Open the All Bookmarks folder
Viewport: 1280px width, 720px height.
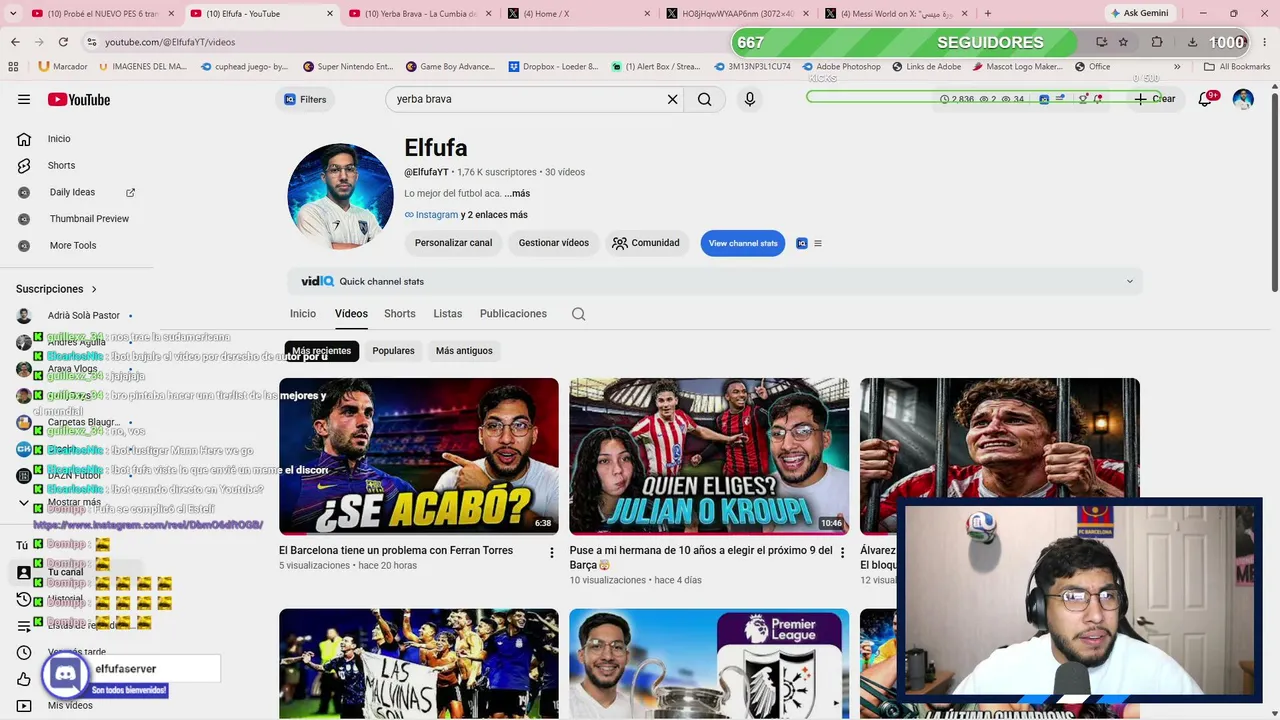pos(1237,67)
